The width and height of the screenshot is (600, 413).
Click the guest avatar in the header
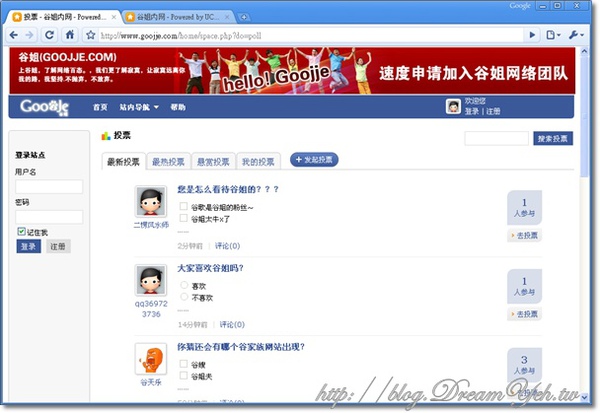coord(453,106)
